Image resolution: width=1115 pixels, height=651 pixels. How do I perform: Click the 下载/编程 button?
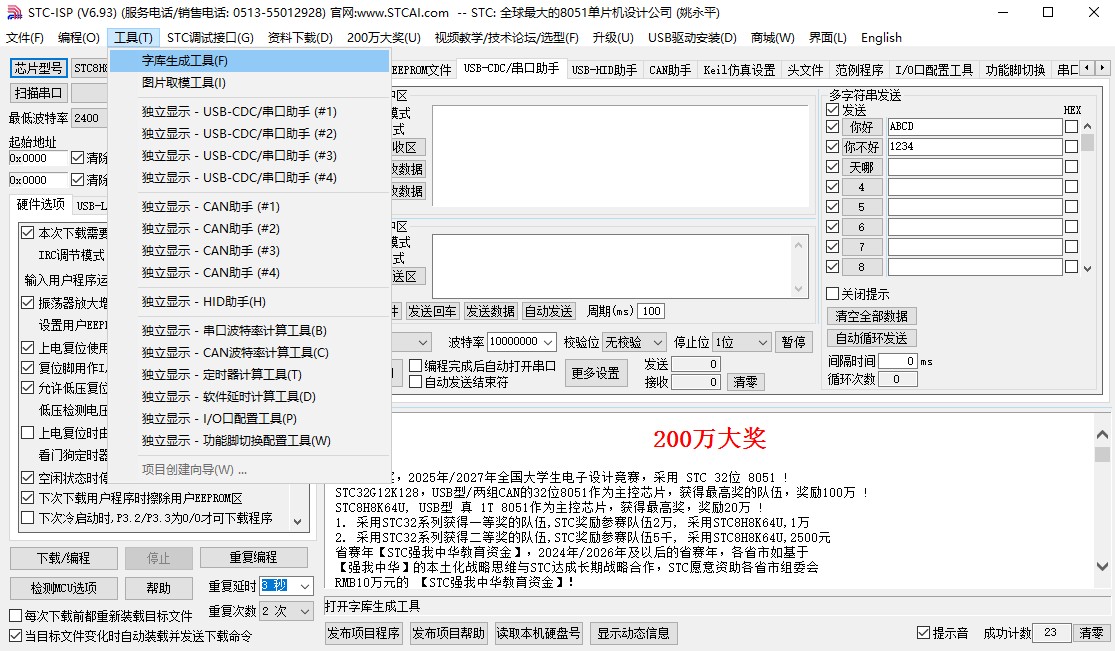(64, 559)
